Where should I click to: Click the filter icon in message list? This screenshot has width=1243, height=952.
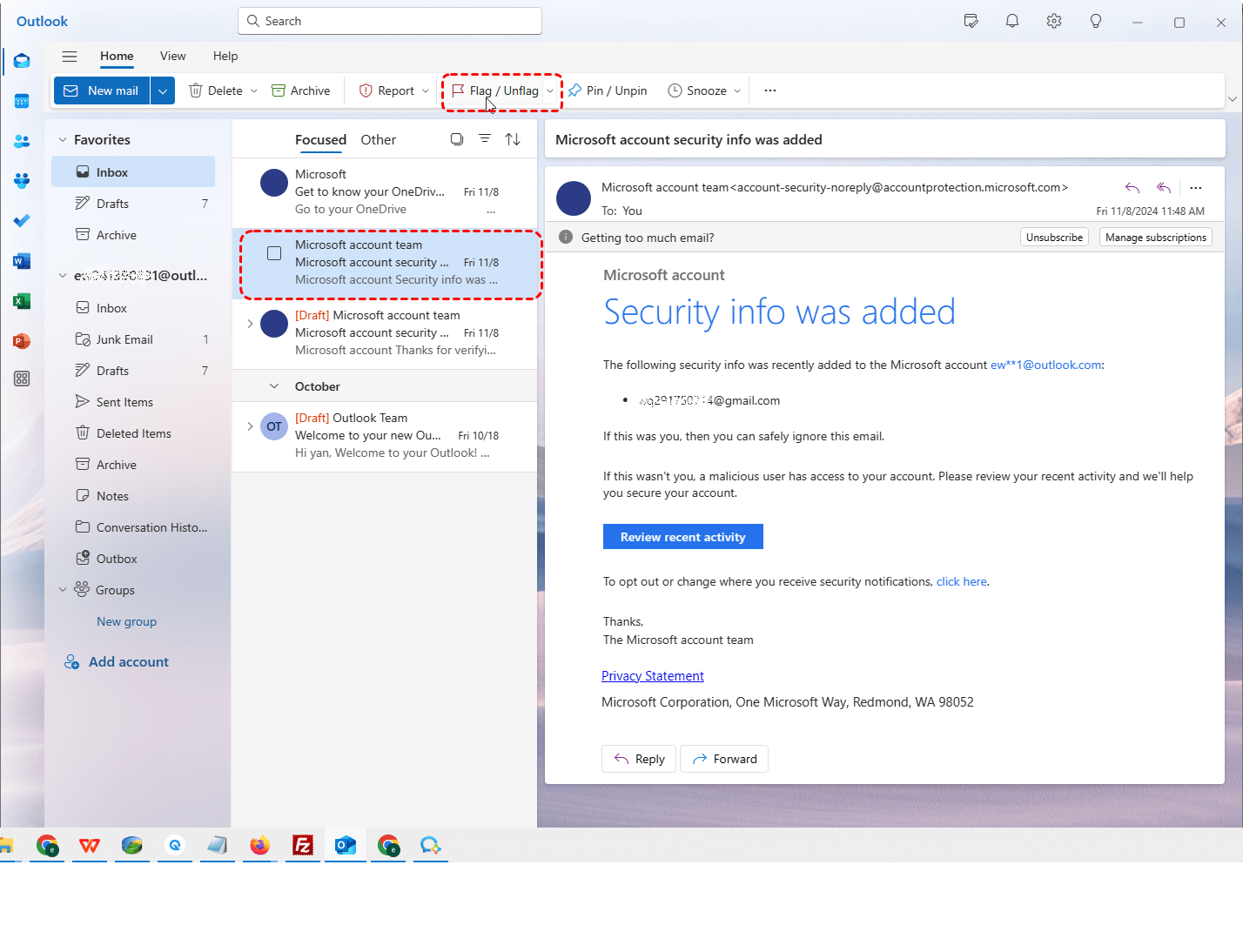point(485,139)
